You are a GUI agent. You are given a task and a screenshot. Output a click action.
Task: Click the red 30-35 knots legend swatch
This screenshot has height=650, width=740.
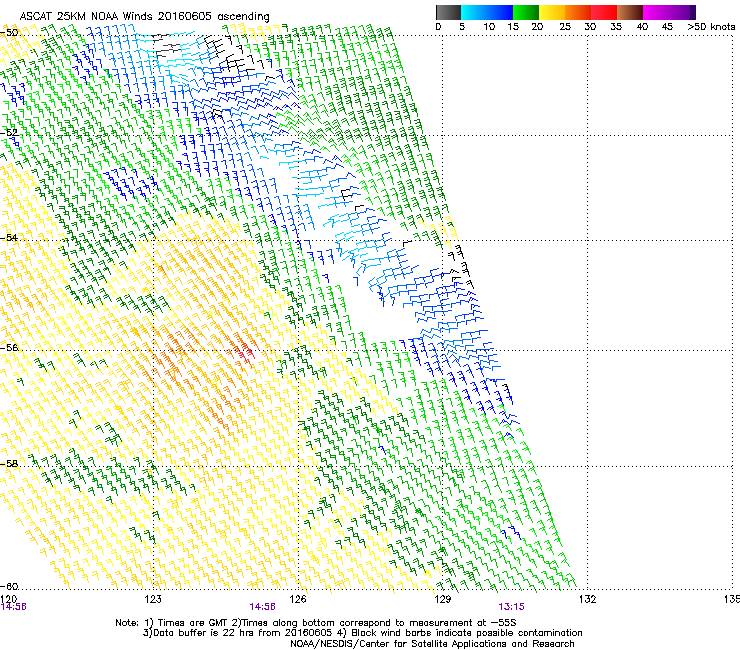tap(604, 12)
